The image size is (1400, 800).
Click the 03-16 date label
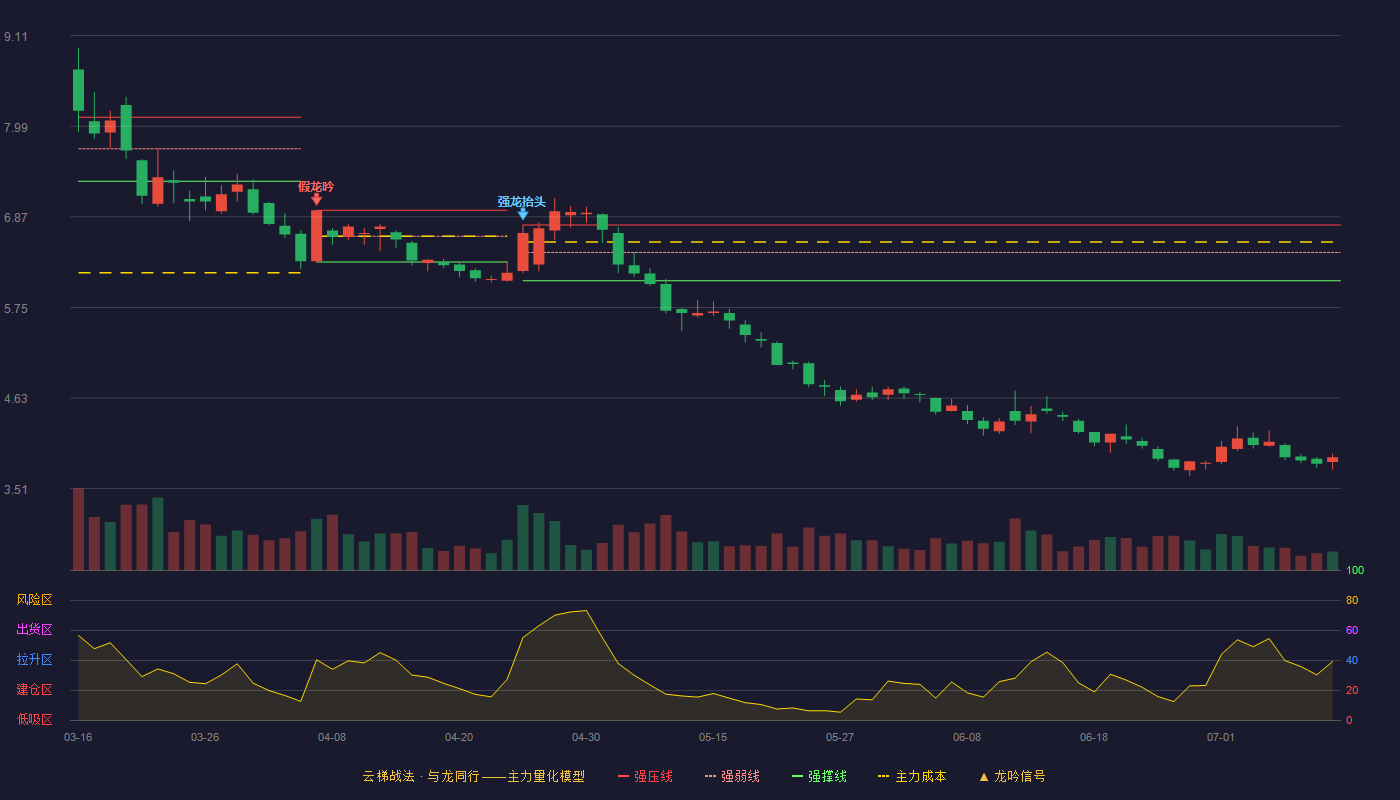click(78, 737)
